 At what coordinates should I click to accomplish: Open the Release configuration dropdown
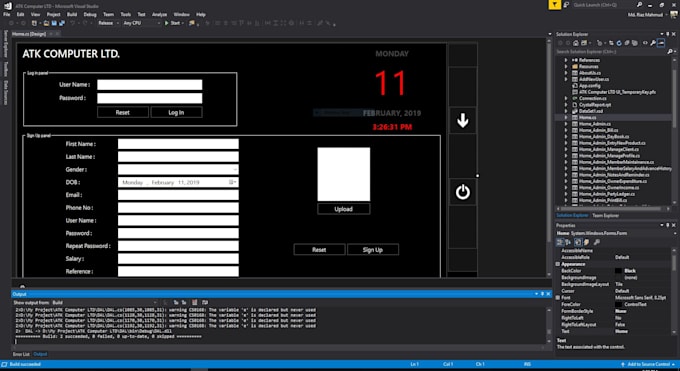(x=108, y=23)
